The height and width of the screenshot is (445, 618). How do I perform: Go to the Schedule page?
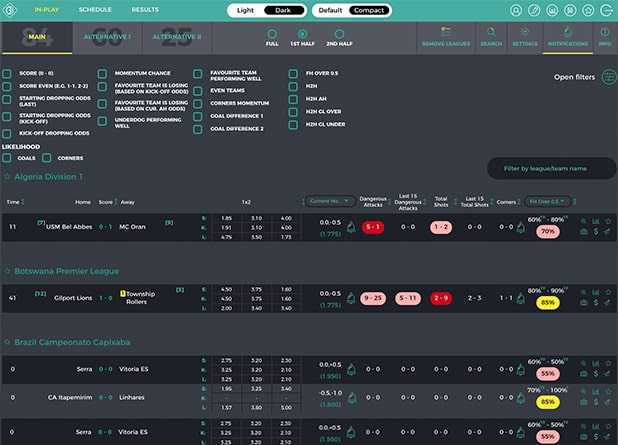coord(95,9)
